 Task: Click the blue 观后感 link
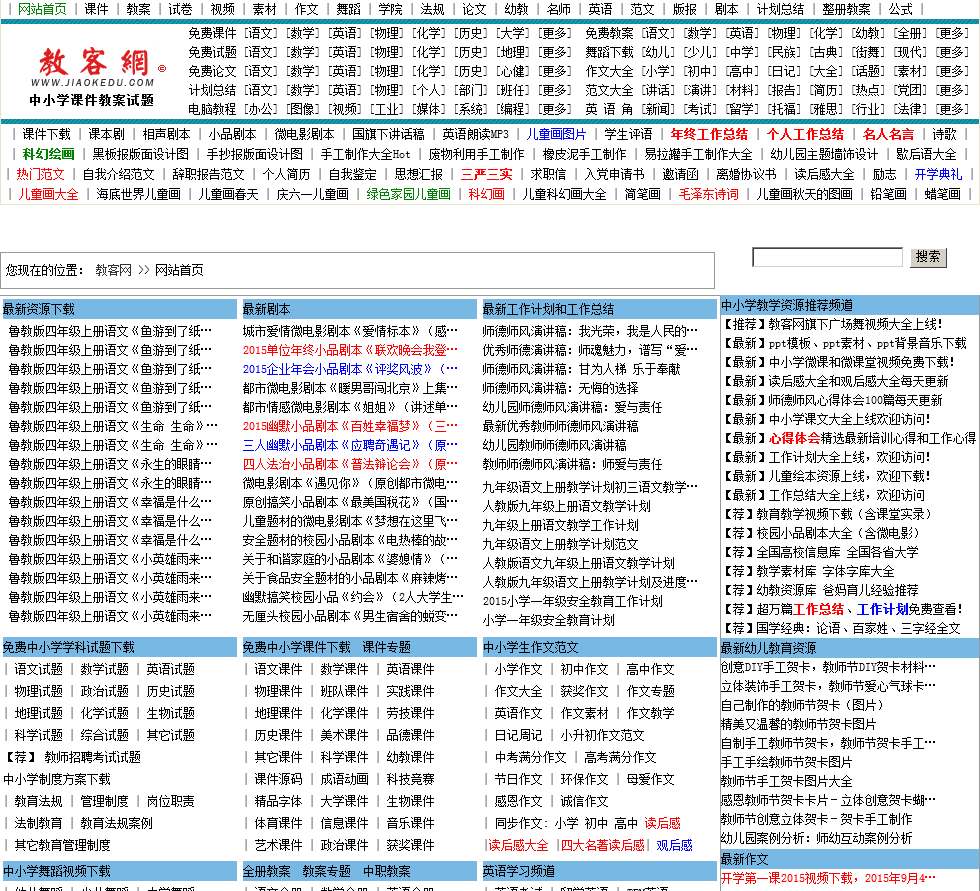pyautogui.click(x=674, y=845)
